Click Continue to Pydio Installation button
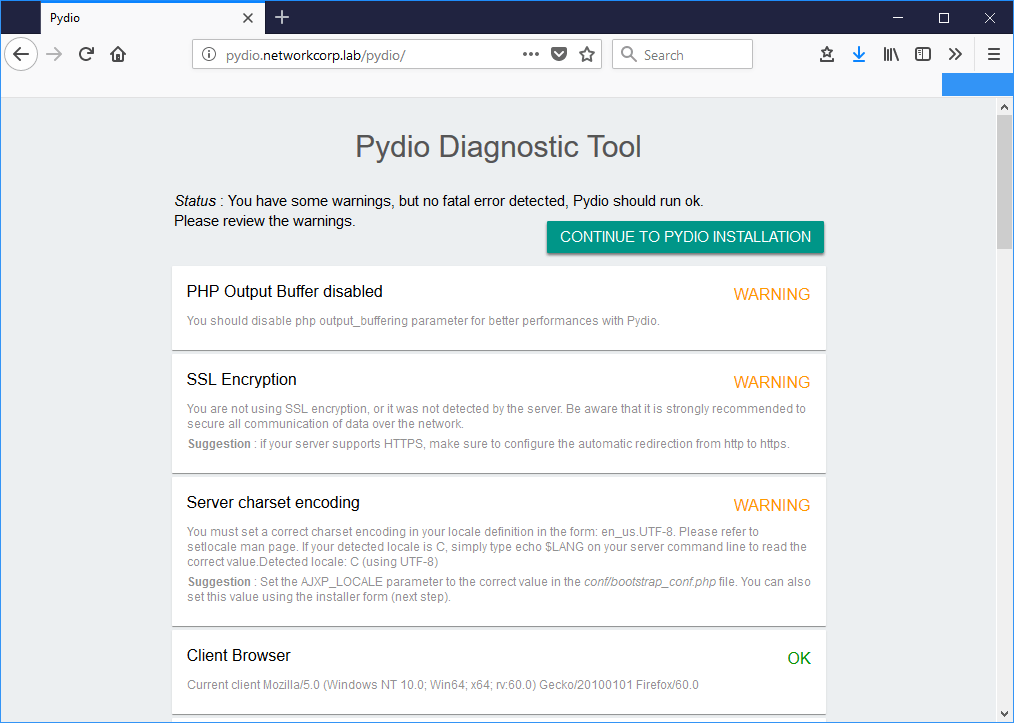Viewport: 1014px width, 723px height. 685,237
